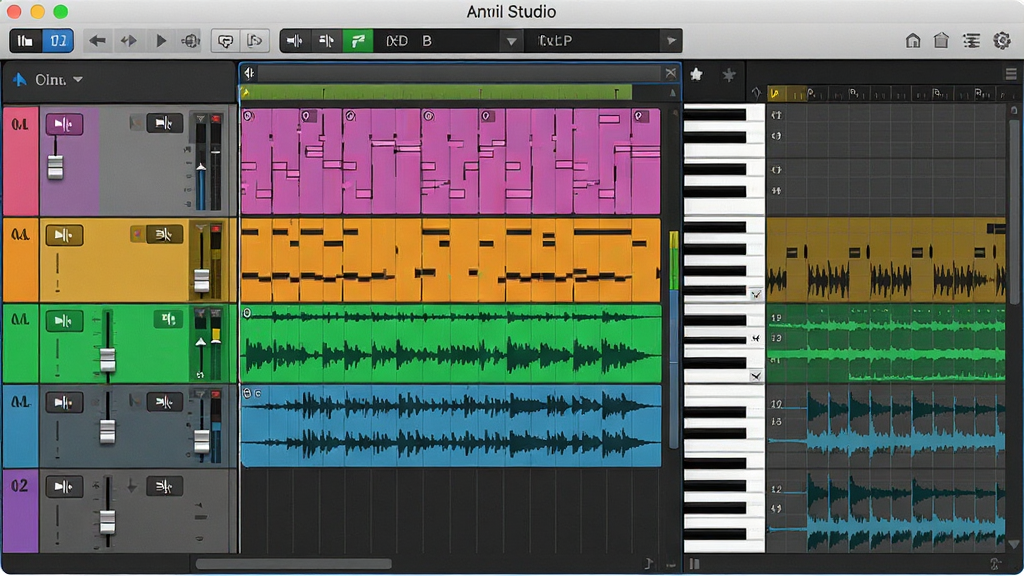
Task: Click the building icon next to home
Action: 941,40
